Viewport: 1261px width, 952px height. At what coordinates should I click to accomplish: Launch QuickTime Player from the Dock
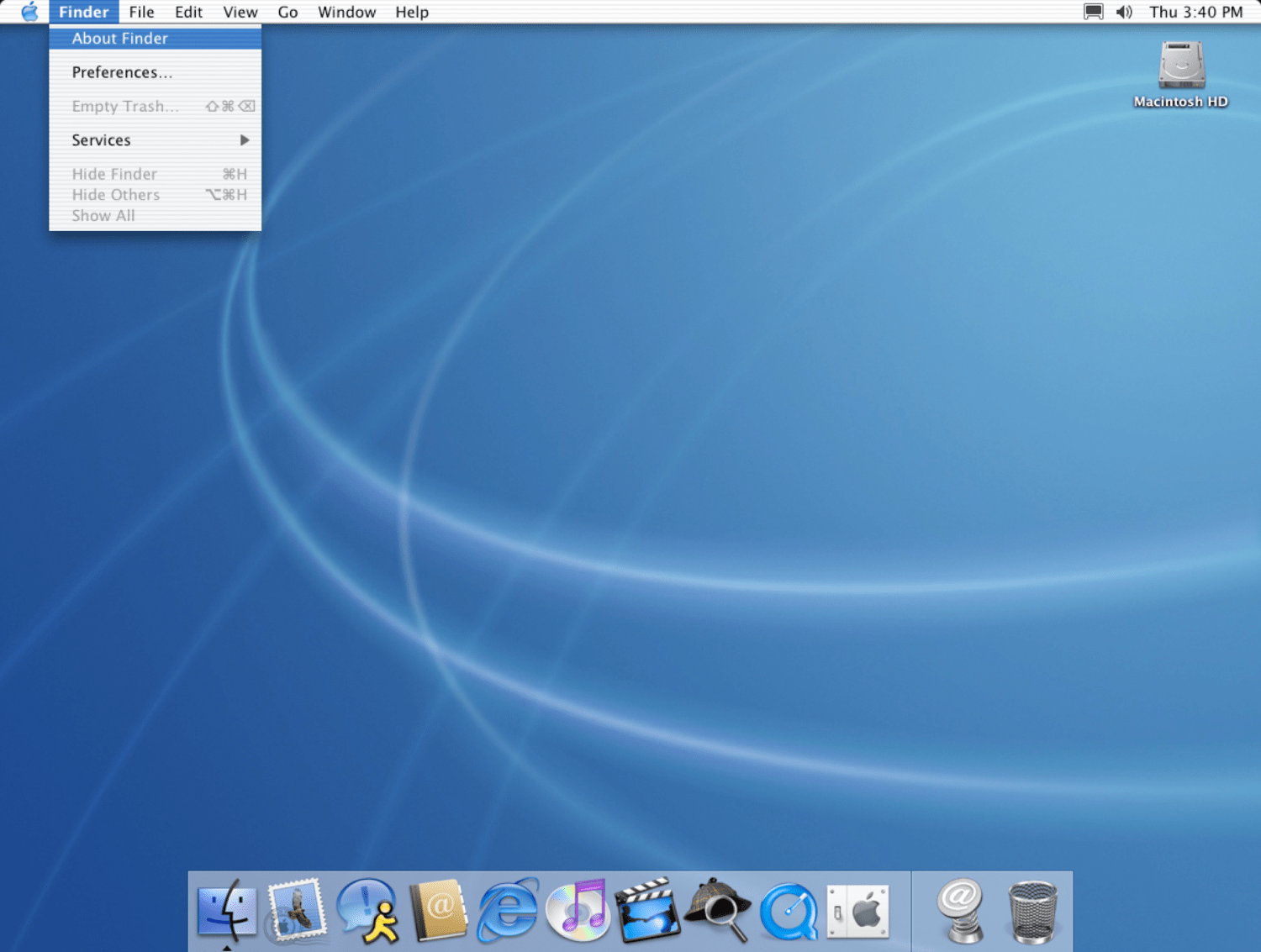point(788,912)
